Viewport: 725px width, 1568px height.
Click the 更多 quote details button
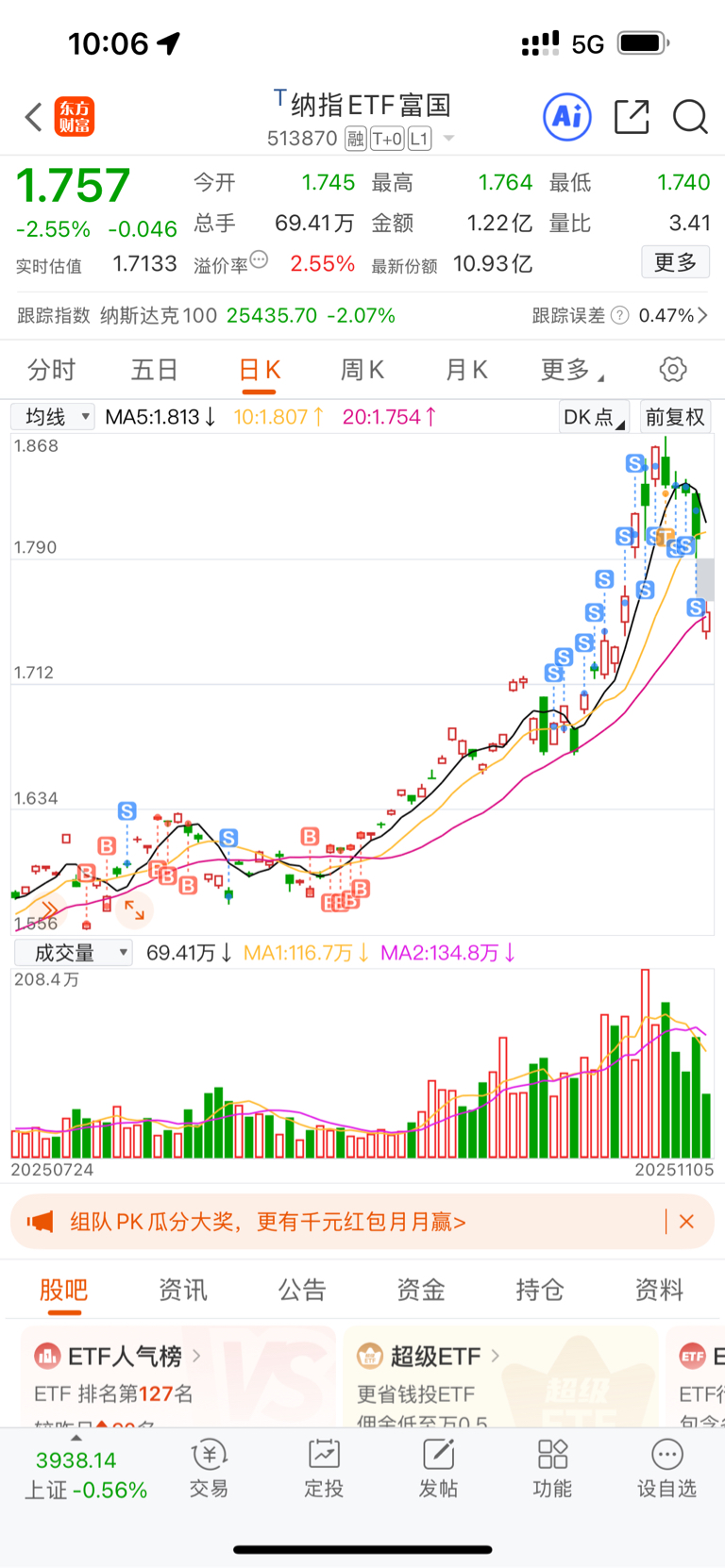(676, 262)
